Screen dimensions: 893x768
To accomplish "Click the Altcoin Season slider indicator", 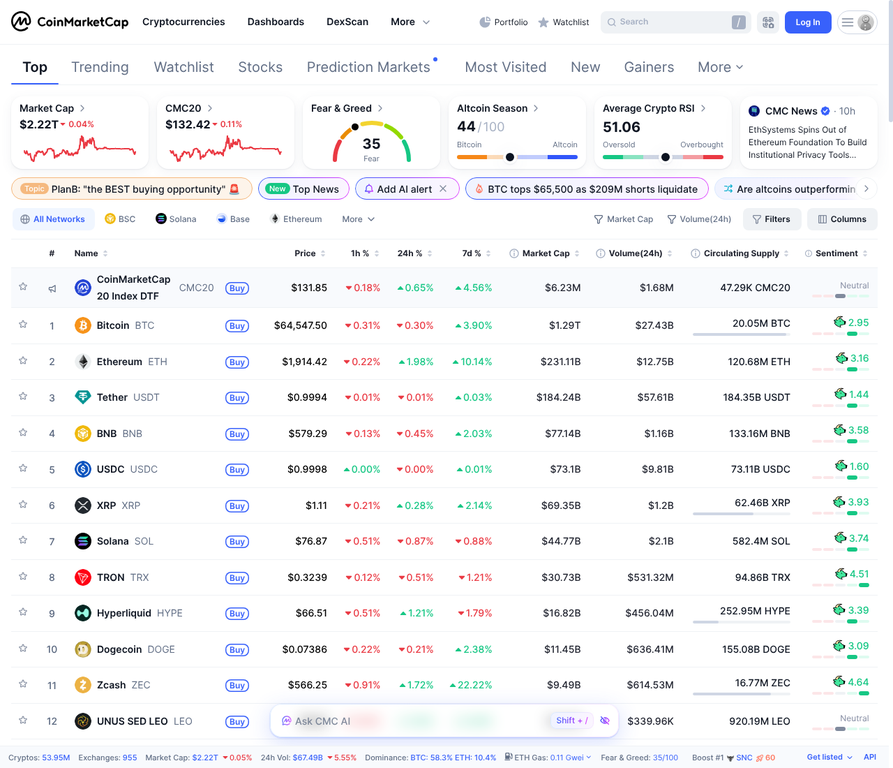I will pyautogui.click(x=510, y=157).
